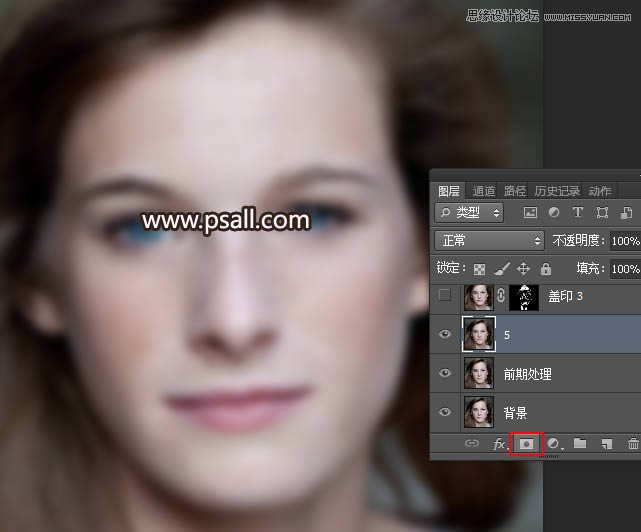
Task: Click the lock transparent pixels icon
Action: (479, 269)
